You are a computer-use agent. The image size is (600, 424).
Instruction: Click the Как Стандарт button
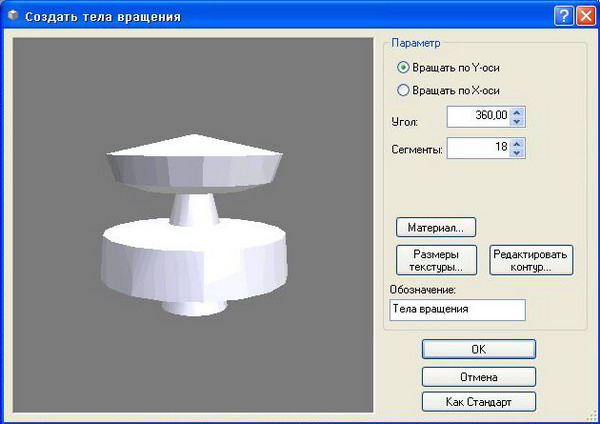[x=478, y=402]
